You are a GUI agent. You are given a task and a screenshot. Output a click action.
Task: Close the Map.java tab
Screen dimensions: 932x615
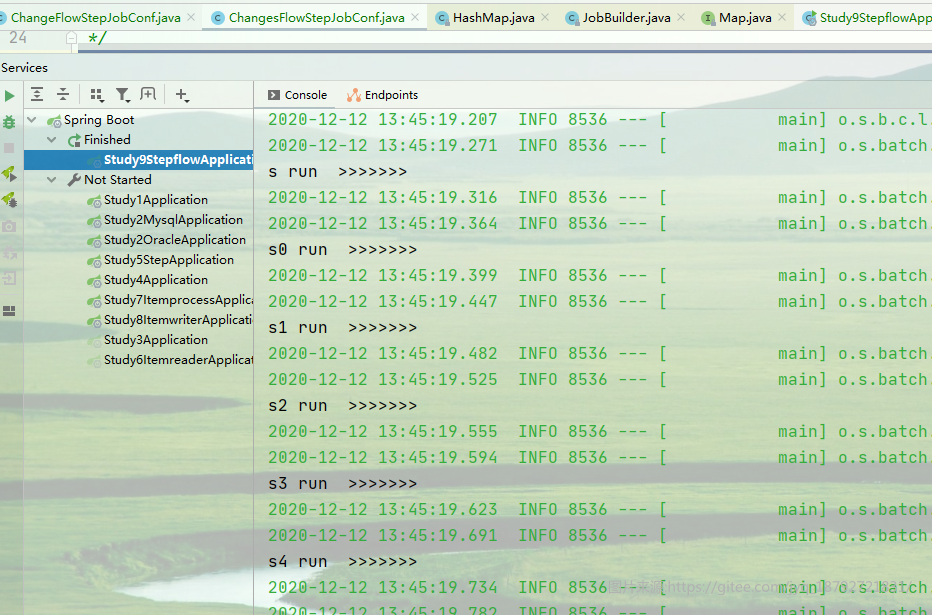pos(782,18)
